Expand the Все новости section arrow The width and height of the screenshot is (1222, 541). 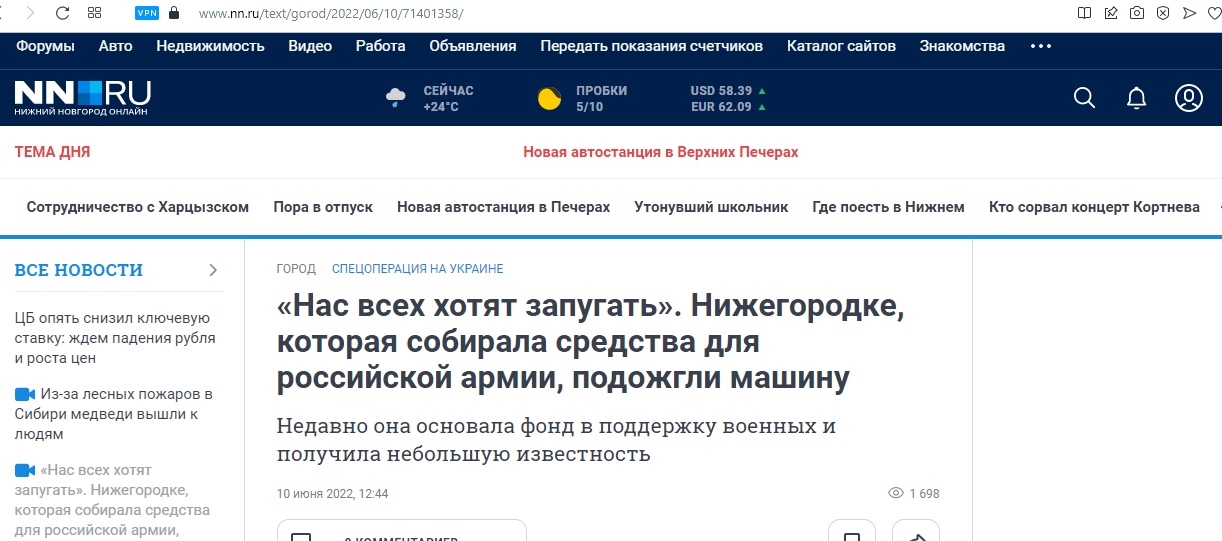pyautogui.click(x=213, y=270)
